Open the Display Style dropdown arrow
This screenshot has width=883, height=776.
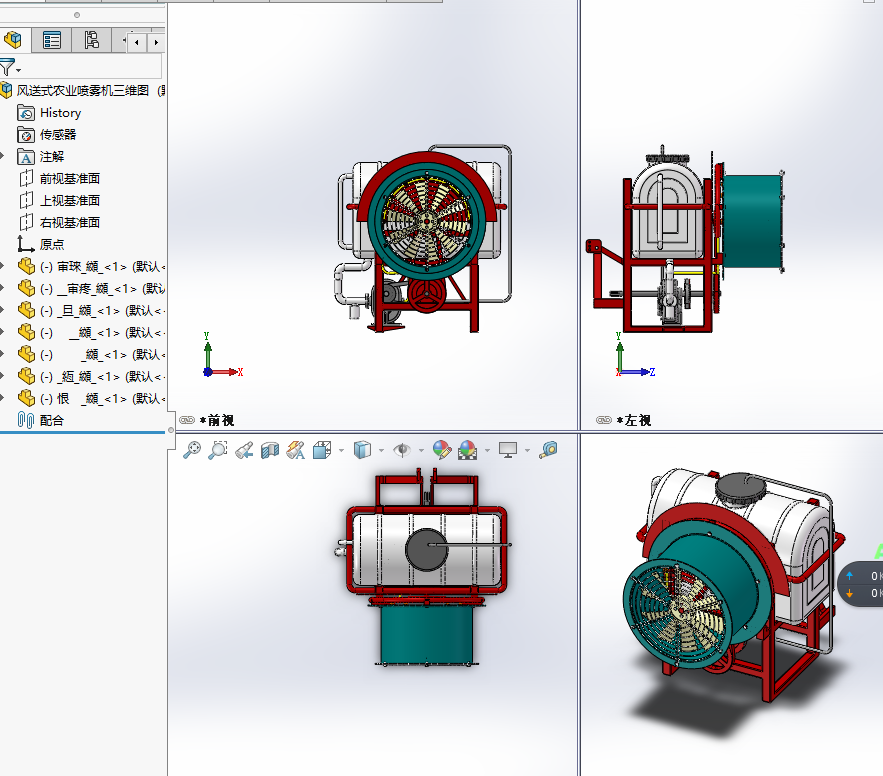[x=382, y=451]
